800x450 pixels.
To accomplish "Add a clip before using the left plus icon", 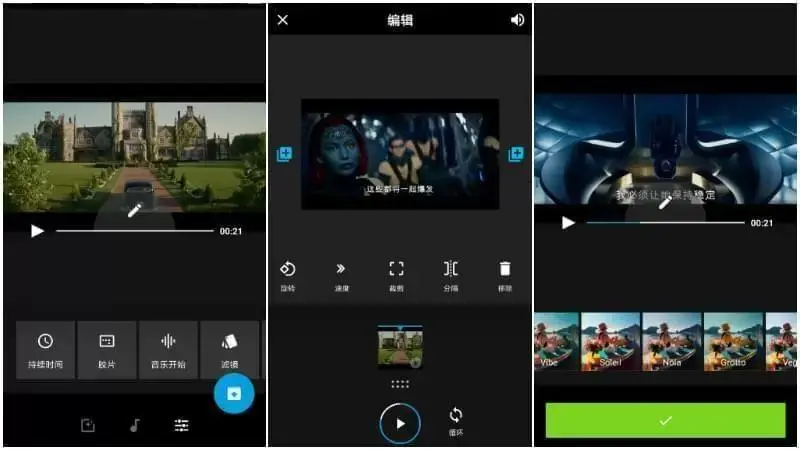I will click(x=284, y=154).
